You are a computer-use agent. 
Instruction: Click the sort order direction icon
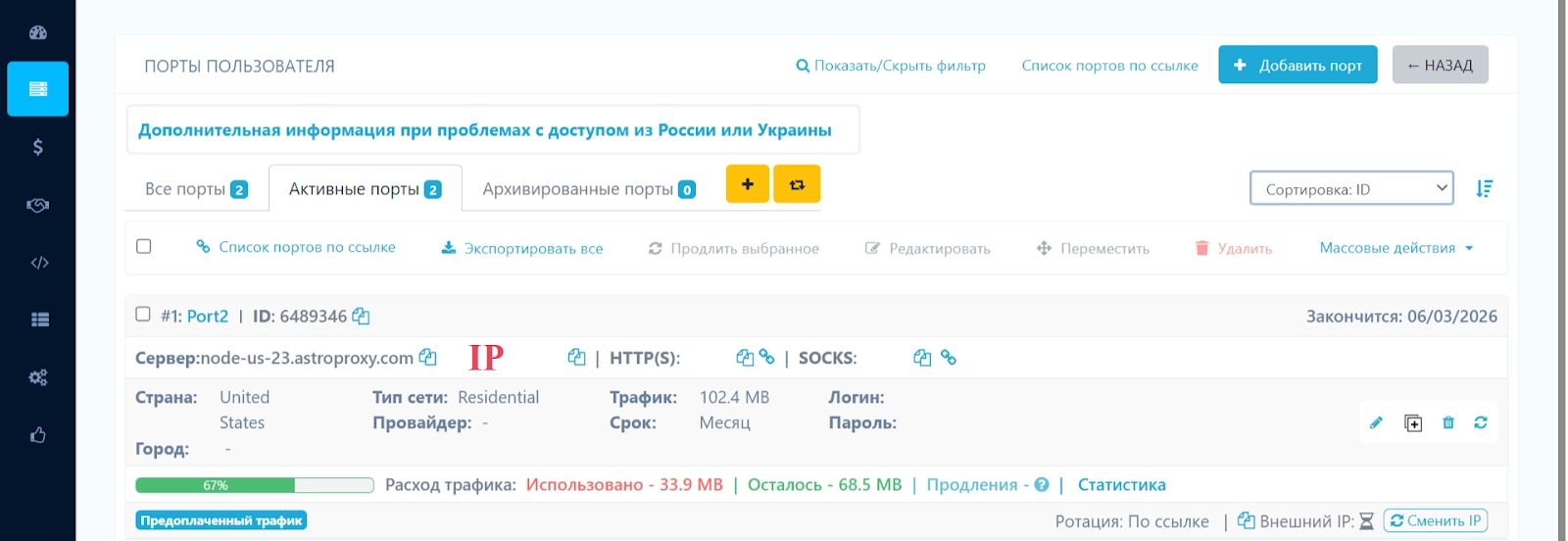[x=1485, y=188]
